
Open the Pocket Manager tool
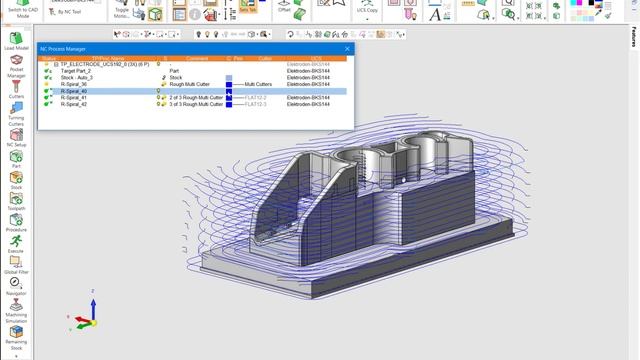click(16, 66)
